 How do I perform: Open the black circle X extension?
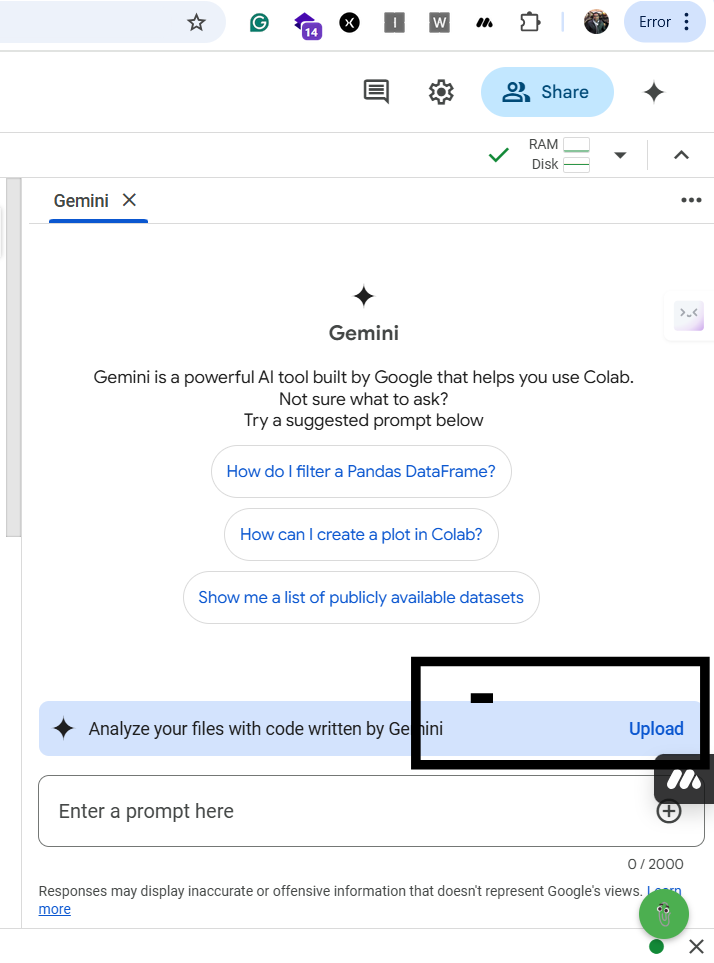(349, 23)
